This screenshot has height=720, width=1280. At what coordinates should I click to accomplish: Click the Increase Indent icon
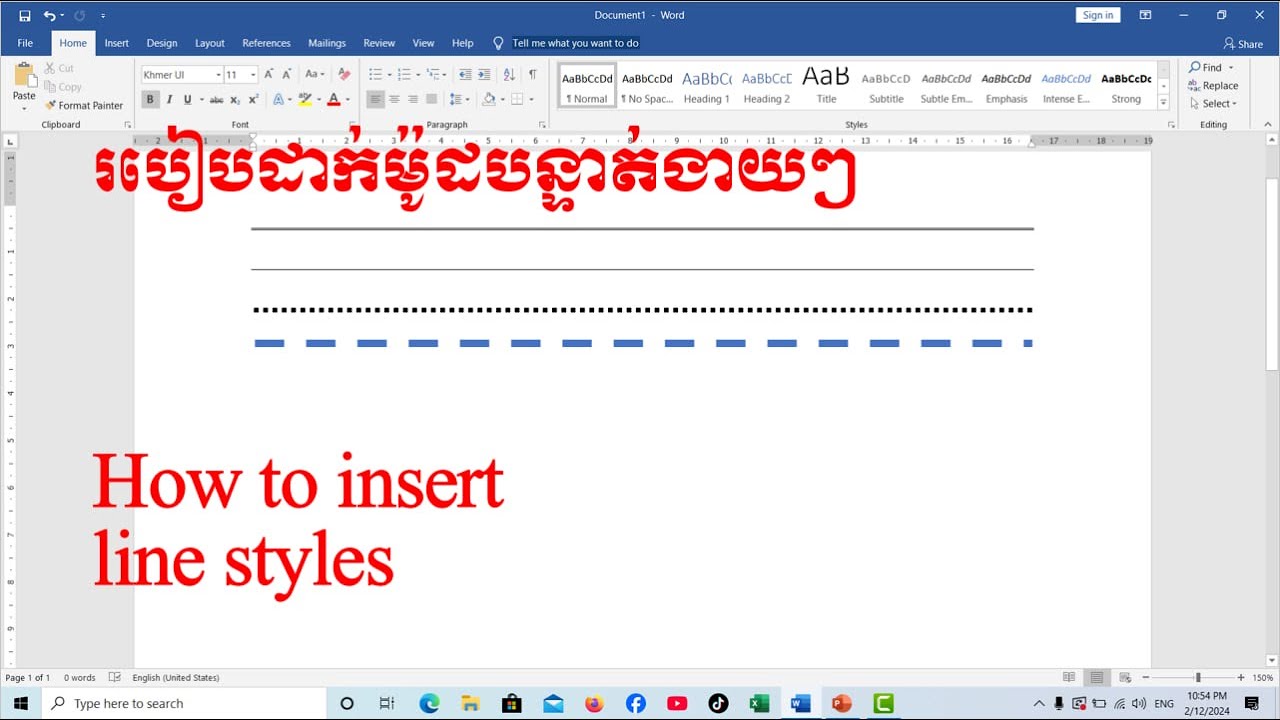[x=484, y=74]
